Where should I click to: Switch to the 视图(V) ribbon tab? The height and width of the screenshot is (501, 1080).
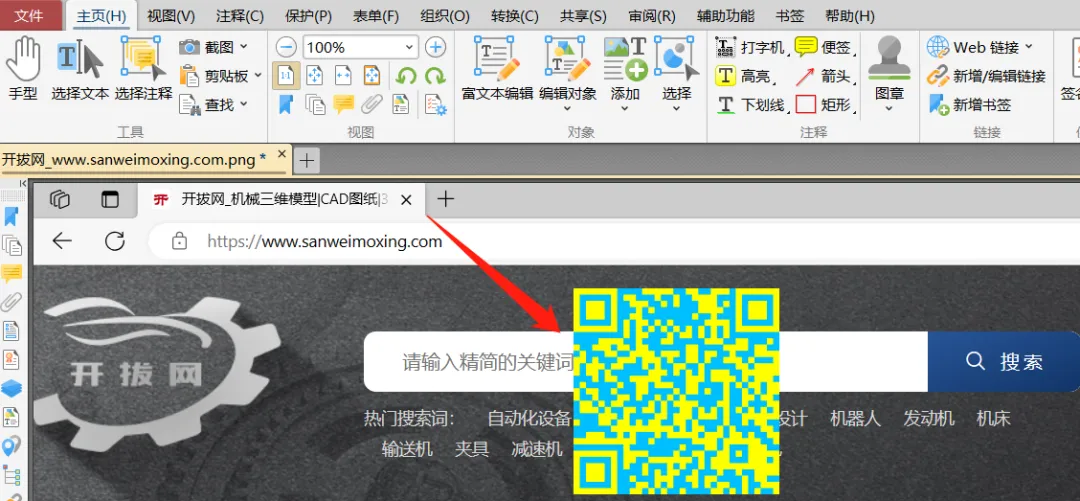click(171, 16)
